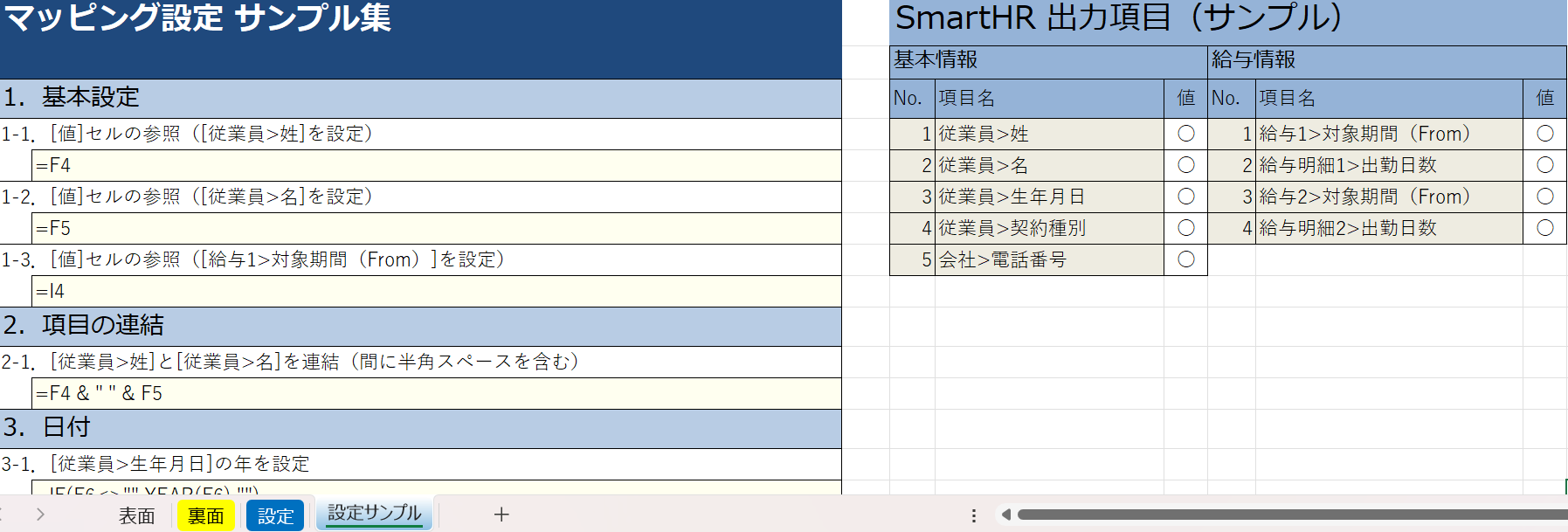The image size is (1568, 532).
Task: Select the 設定サンプル sheet tab
Action: pyautogui.click(x=374, y=514)
